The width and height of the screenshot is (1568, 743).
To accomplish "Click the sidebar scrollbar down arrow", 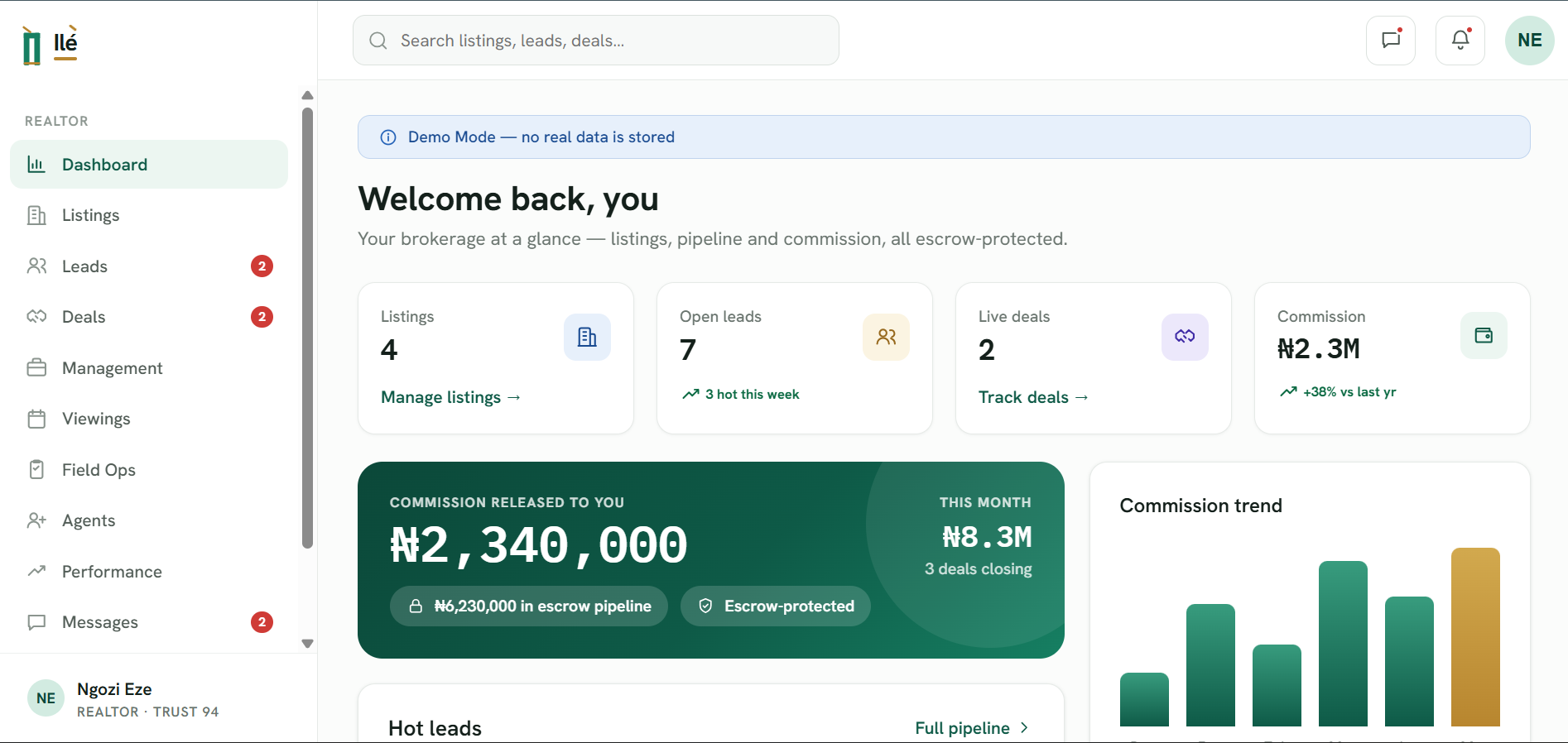I will pyautogui.click(x=307, y=644).
